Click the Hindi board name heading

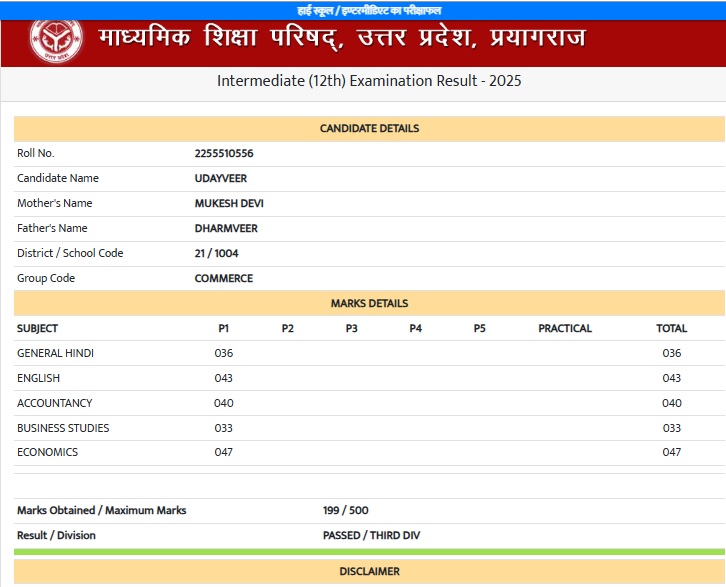[x=342, y=37]
